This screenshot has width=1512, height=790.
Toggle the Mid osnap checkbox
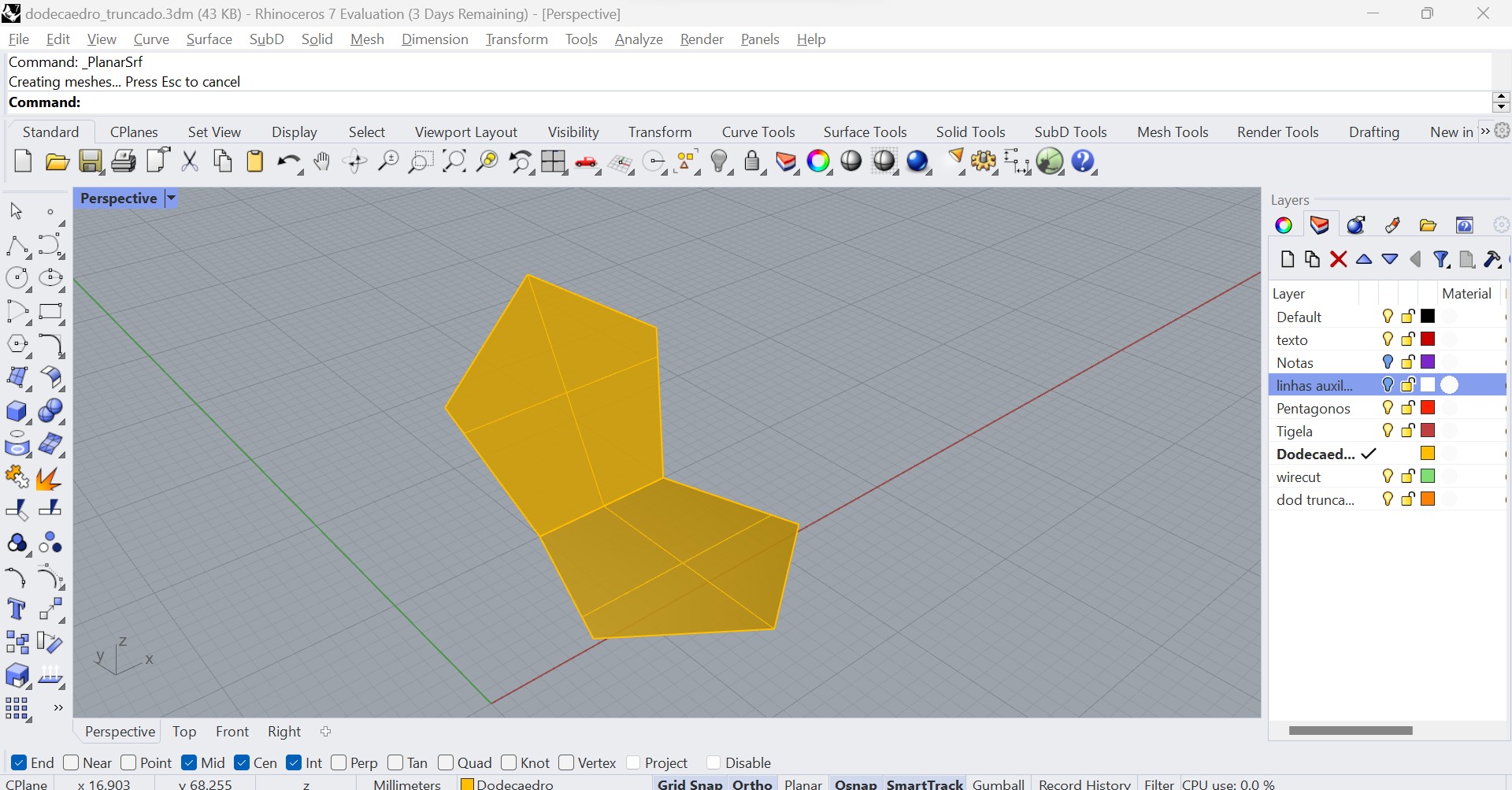click(x=189, y=762)
